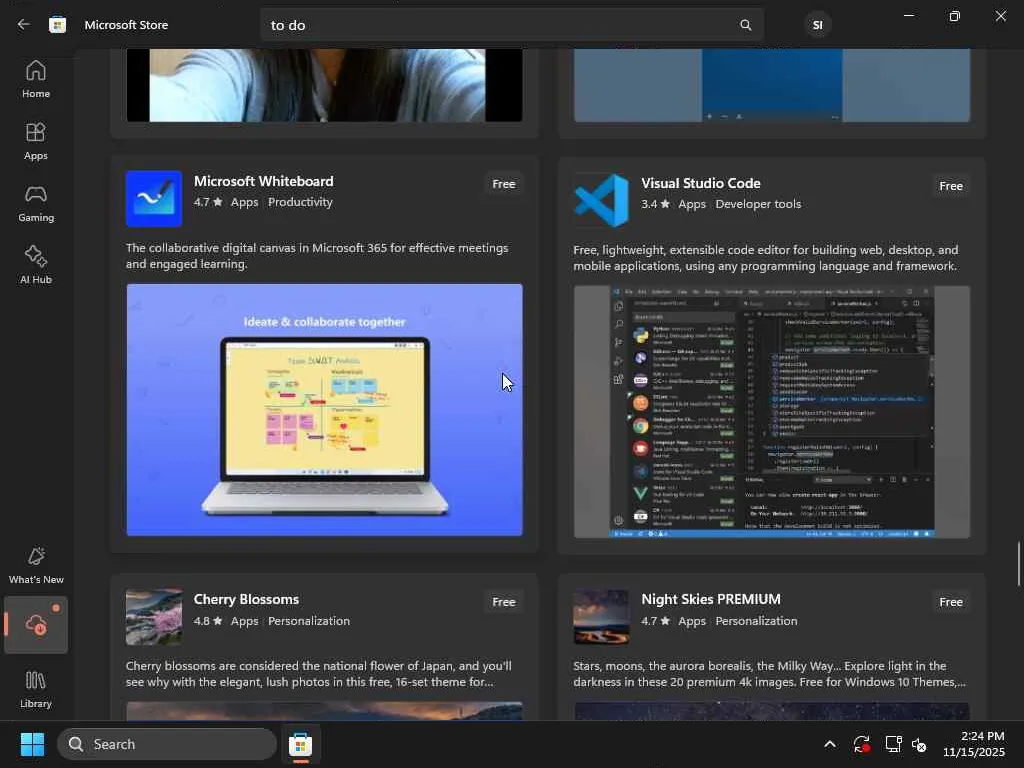This screenshot has height=768, width=1024.
Task: Click the muted volume tray icon
Action: pos(919,744)
